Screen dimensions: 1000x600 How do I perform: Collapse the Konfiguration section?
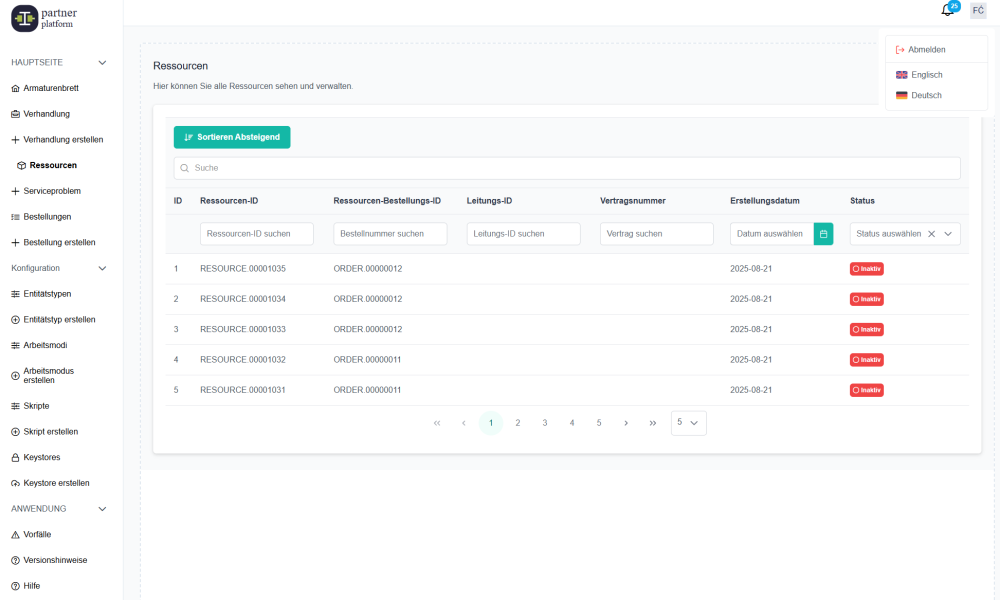102,268
